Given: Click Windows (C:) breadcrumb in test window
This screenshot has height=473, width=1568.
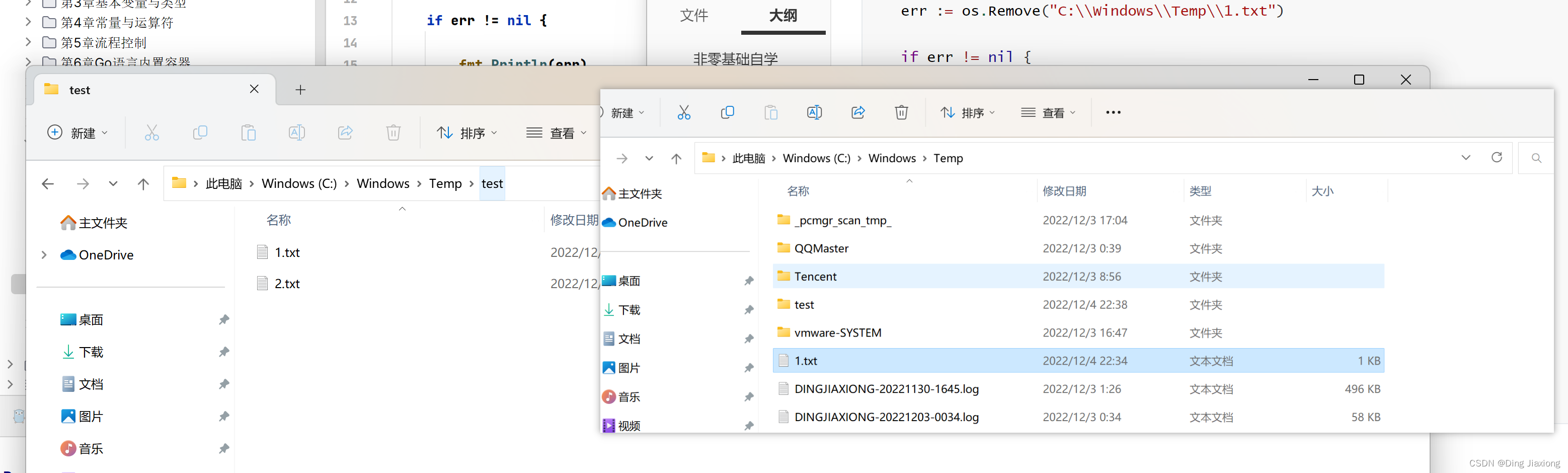Looking at the screenshot, I should coord(299,183).
